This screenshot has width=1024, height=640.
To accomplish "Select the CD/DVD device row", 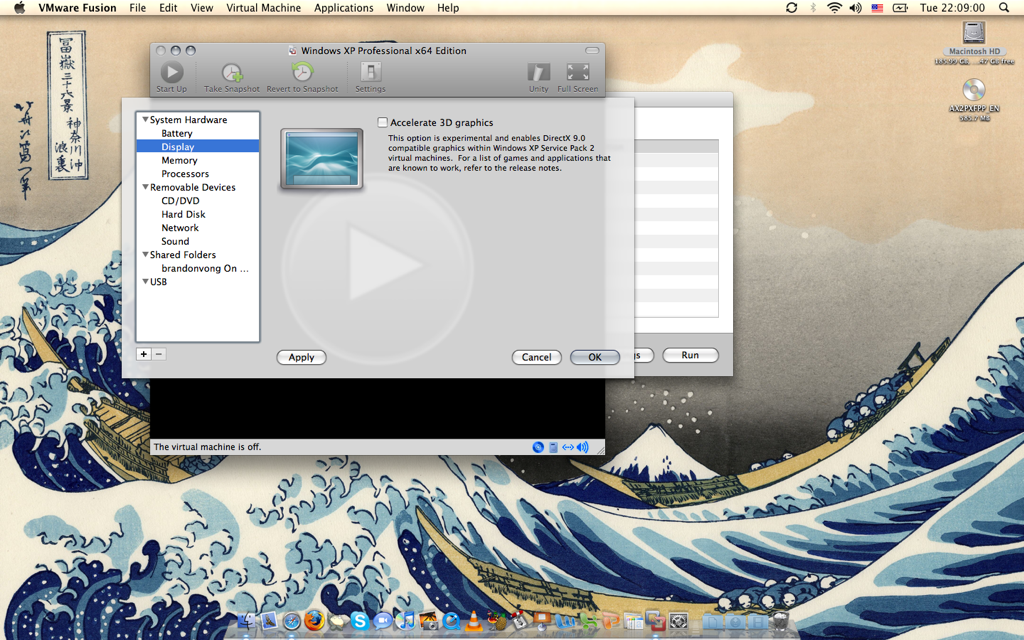I will 198,200.
